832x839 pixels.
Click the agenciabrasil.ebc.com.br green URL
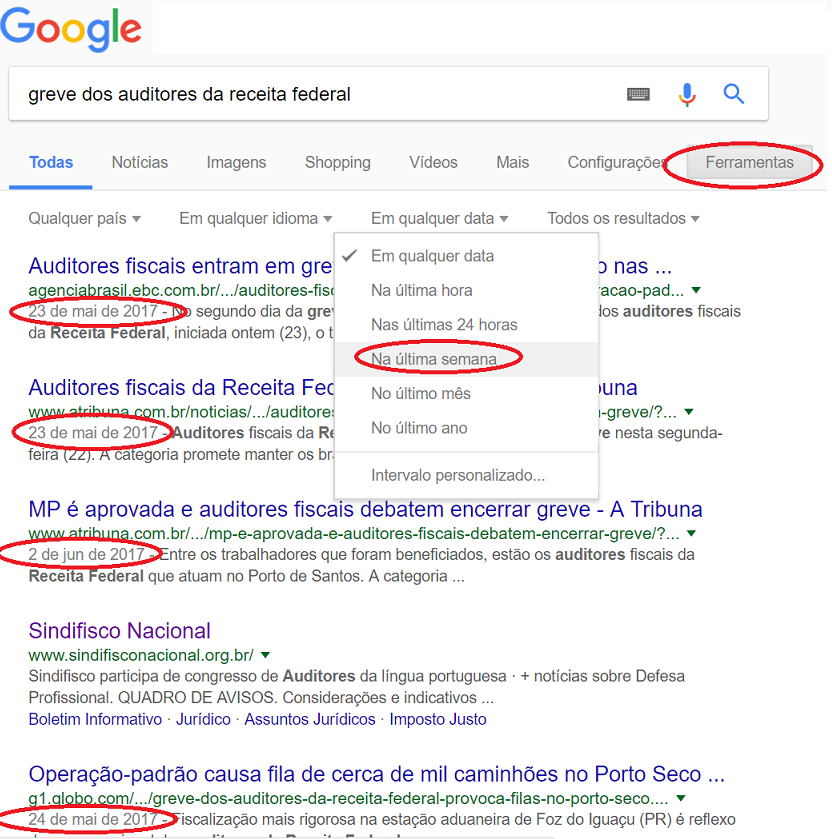tap(181, 291)
